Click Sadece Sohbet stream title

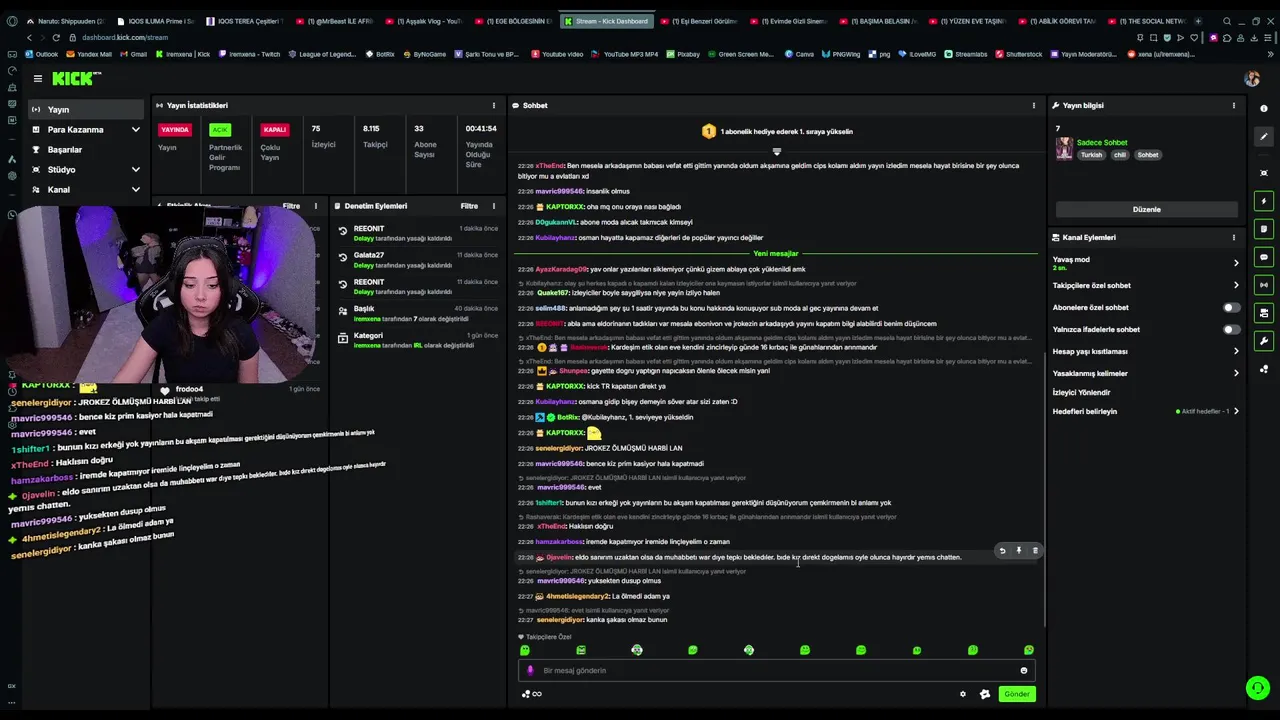(1102, 143)
